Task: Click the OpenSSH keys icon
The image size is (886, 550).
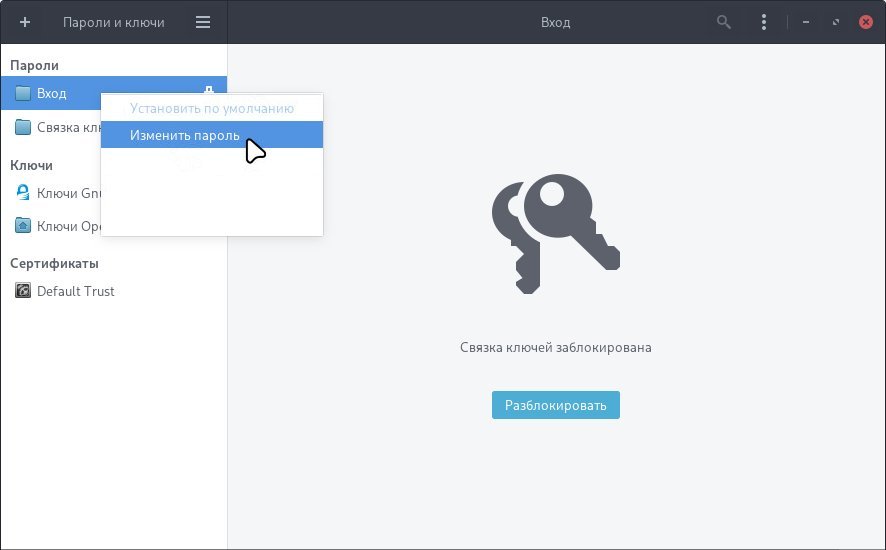Action: (23, 226)
